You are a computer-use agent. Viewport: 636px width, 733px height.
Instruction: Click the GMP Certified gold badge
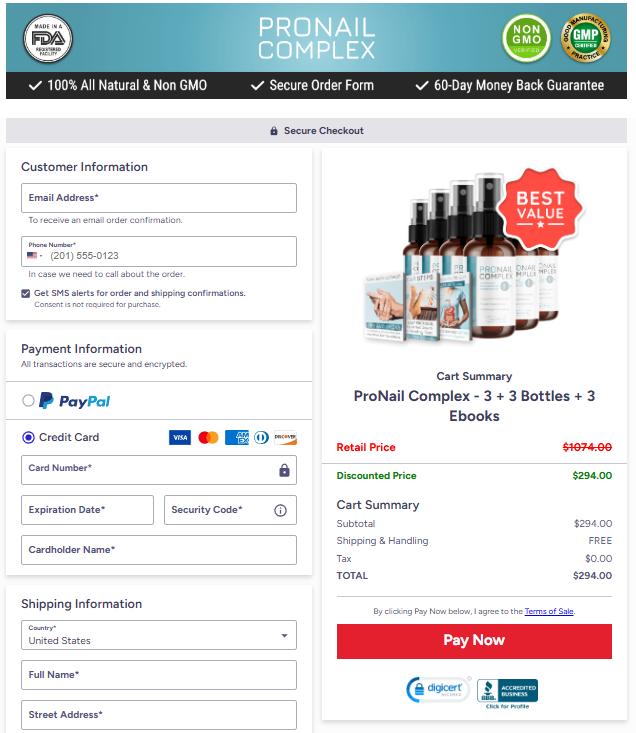pyautogui.click(x=586, y=38)
